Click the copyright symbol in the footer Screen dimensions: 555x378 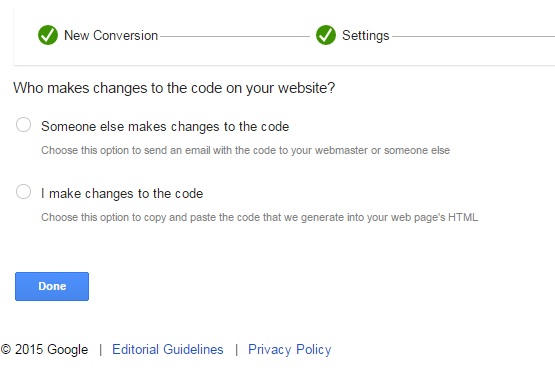(6, 349)
